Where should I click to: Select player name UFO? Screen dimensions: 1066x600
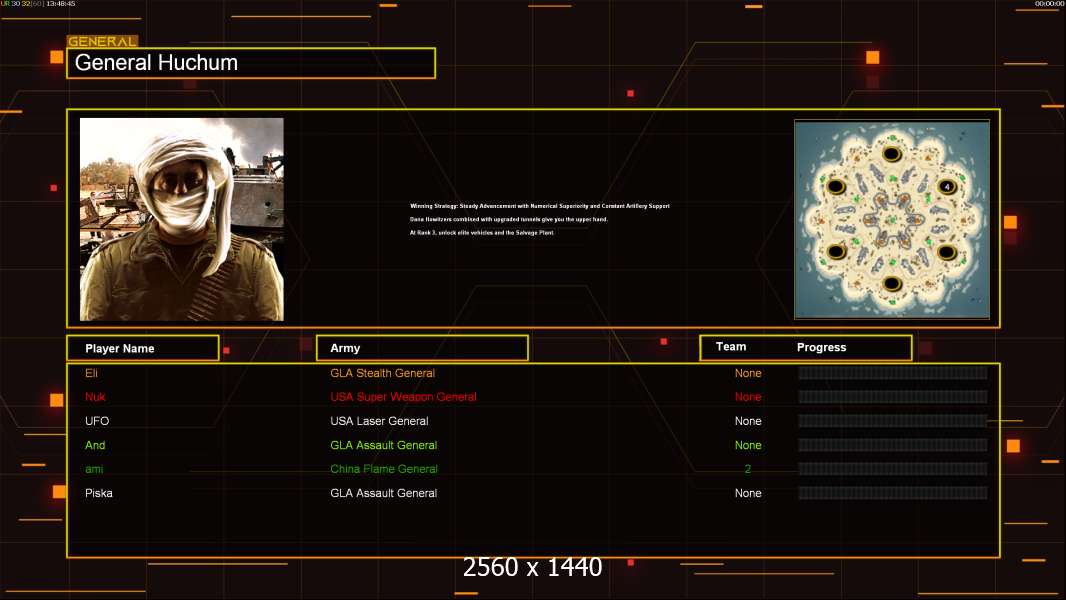(97, 421)
